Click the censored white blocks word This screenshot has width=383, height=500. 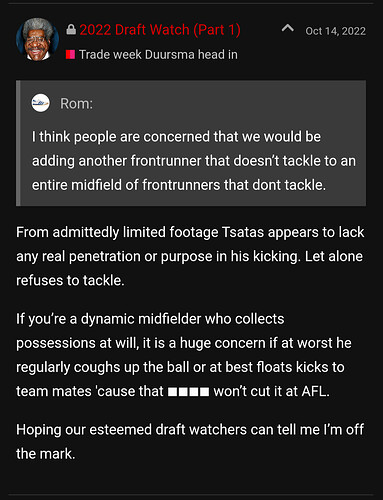pyautogui.click(x=188, y=392)
